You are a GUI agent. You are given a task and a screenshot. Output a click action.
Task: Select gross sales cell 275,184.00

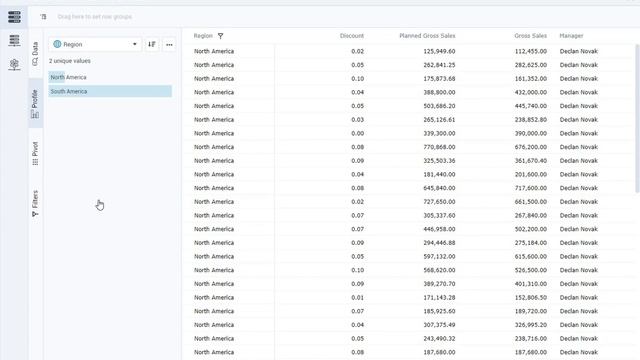click(x=531, y=243)
